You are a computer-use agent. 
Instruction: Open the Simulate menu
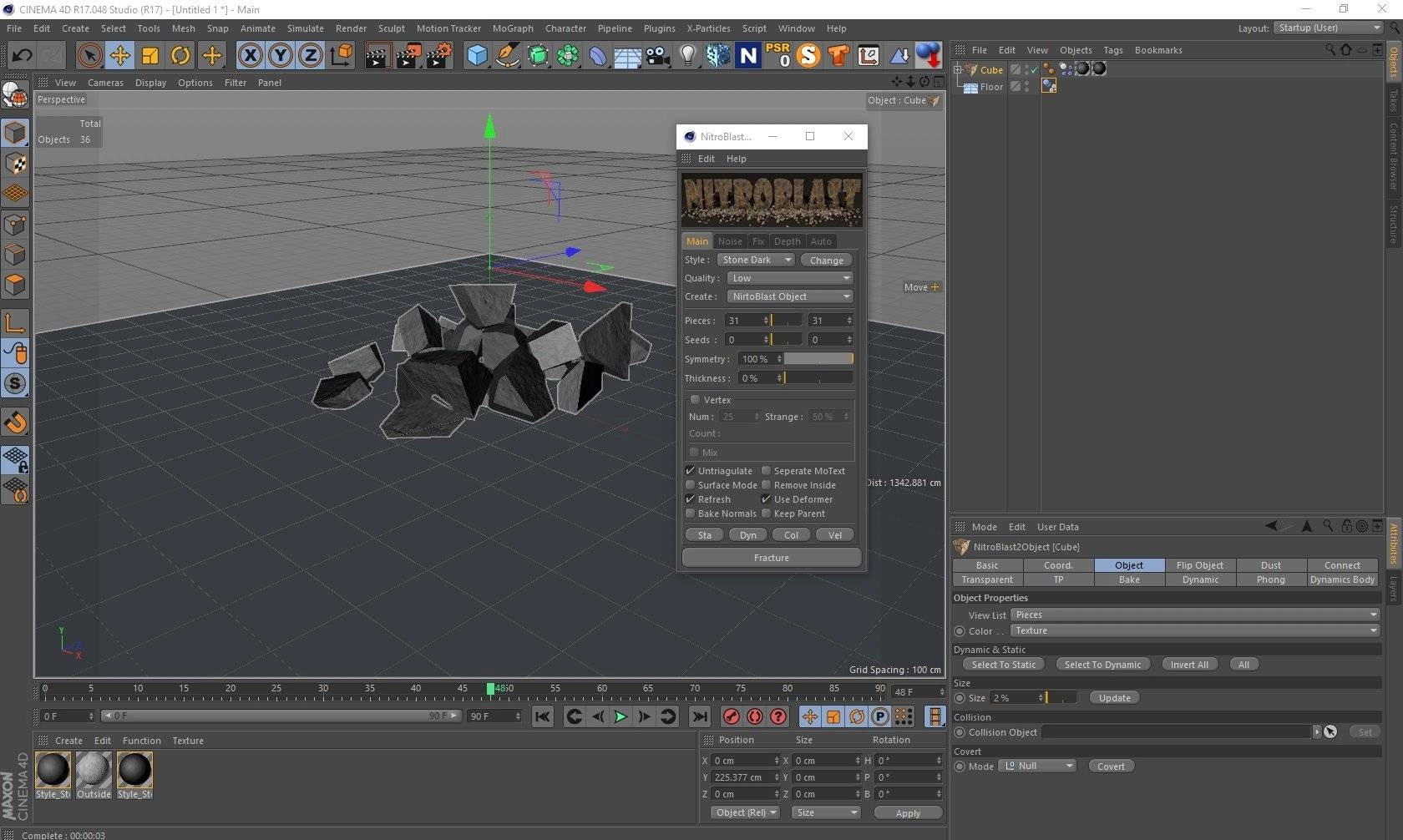point(306,28)
